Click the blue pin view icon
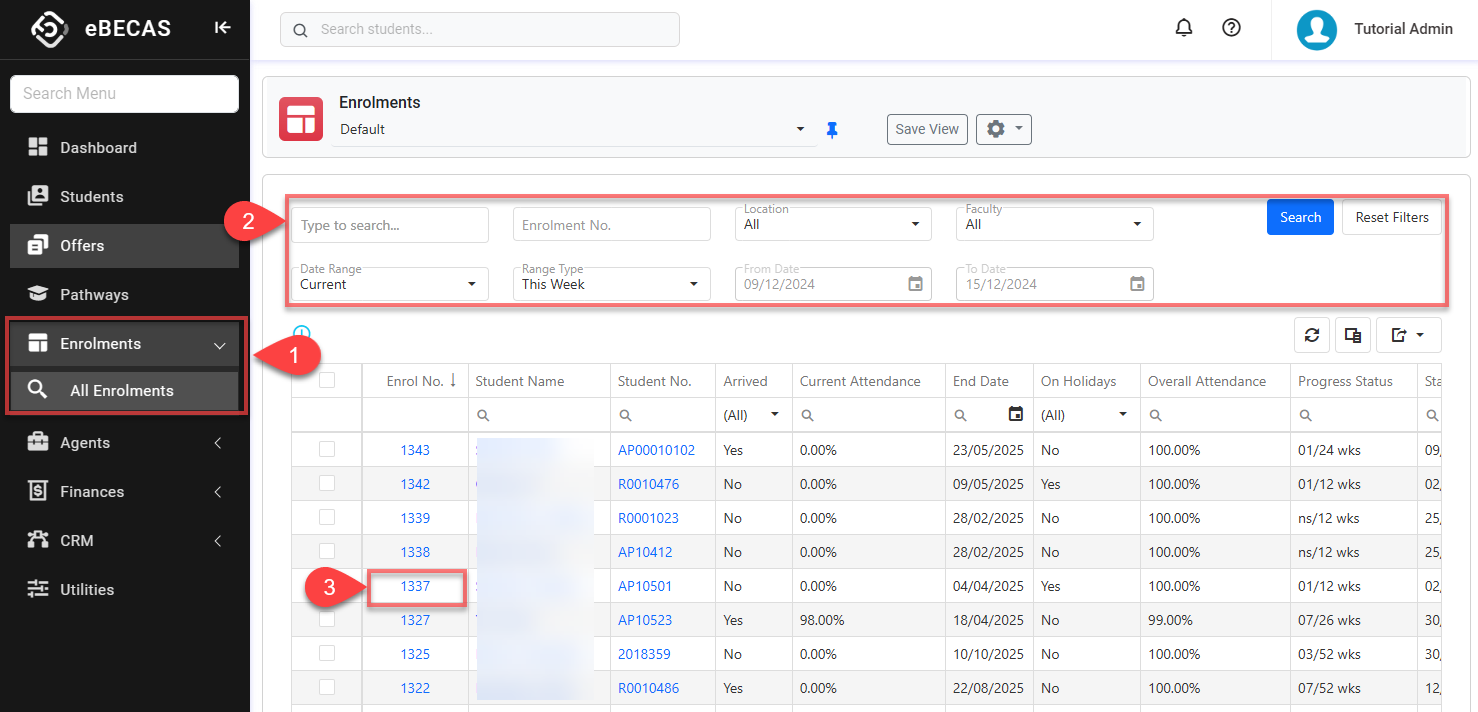The width and height of the screenshot is (1478, 712). point(832,130)
